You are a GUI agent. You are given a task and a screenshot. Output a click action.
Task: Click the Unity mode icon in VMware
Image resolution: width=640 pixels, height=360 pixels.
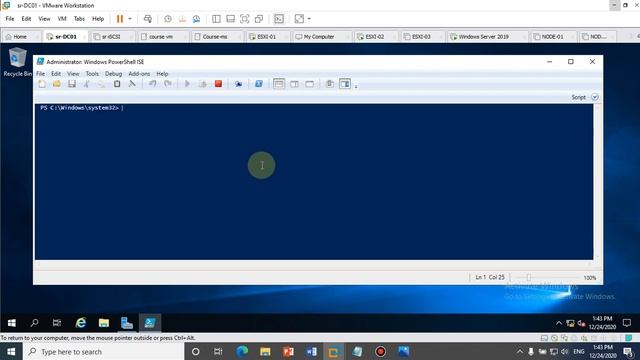259,19
